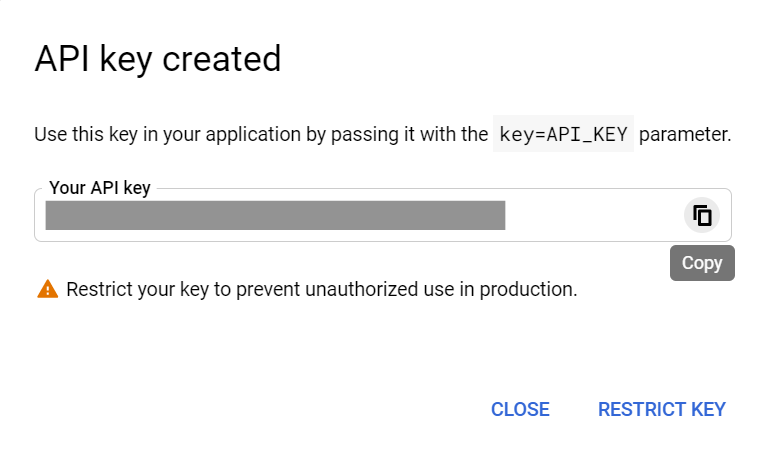This screenshot has height=456, width=765.
Task: Click the gray Copy tooltip label
Action: [702, 263]
